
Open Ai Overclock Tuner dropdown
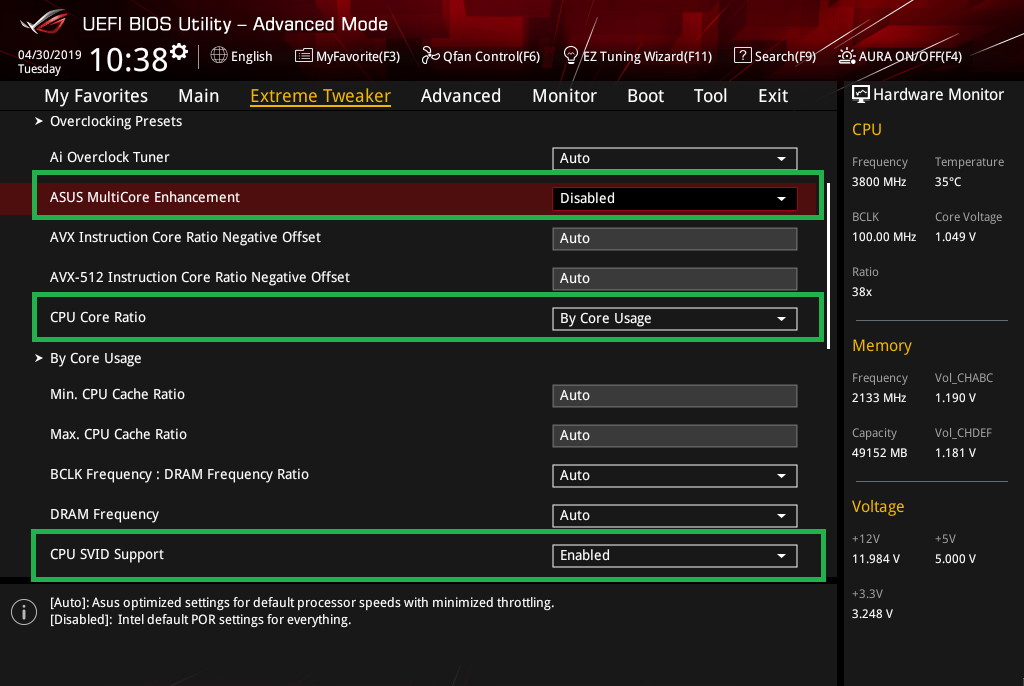pyautogui.click(x=675, y=158)
